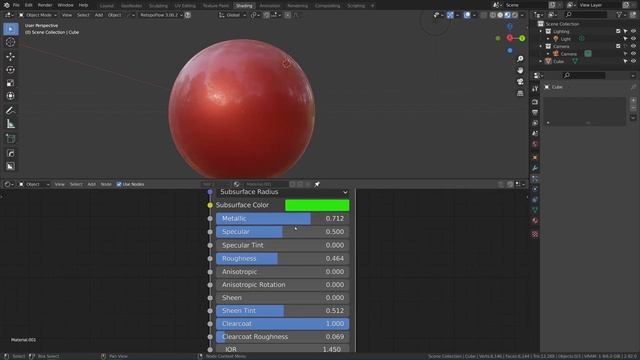
Task: Toggle camera view icon in viewport
Action: [520, 82]
